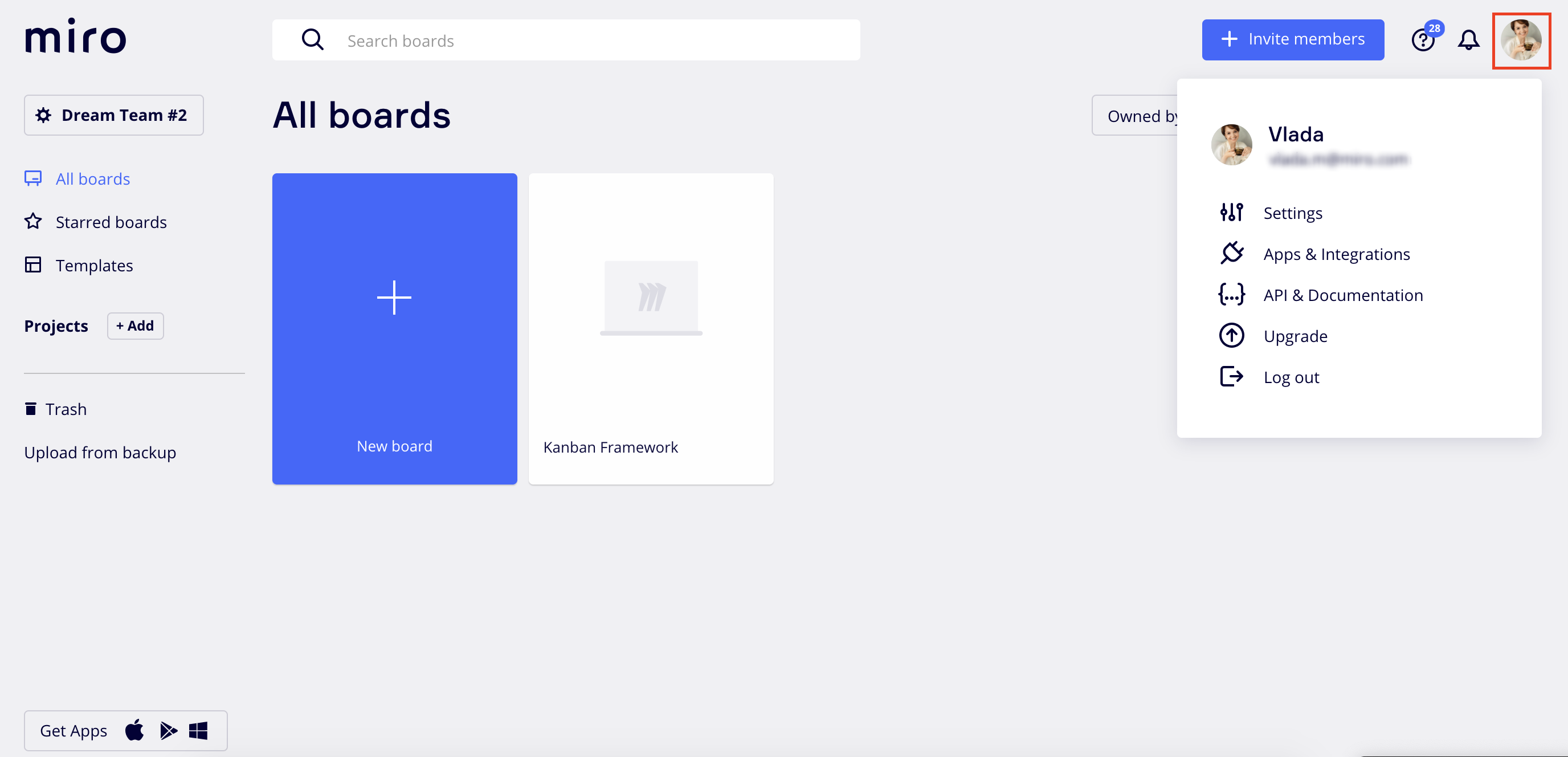Screen dimensions: 1568x757
Task: Open the Kanban Framework board thumbnail
Action: point(651,329)
